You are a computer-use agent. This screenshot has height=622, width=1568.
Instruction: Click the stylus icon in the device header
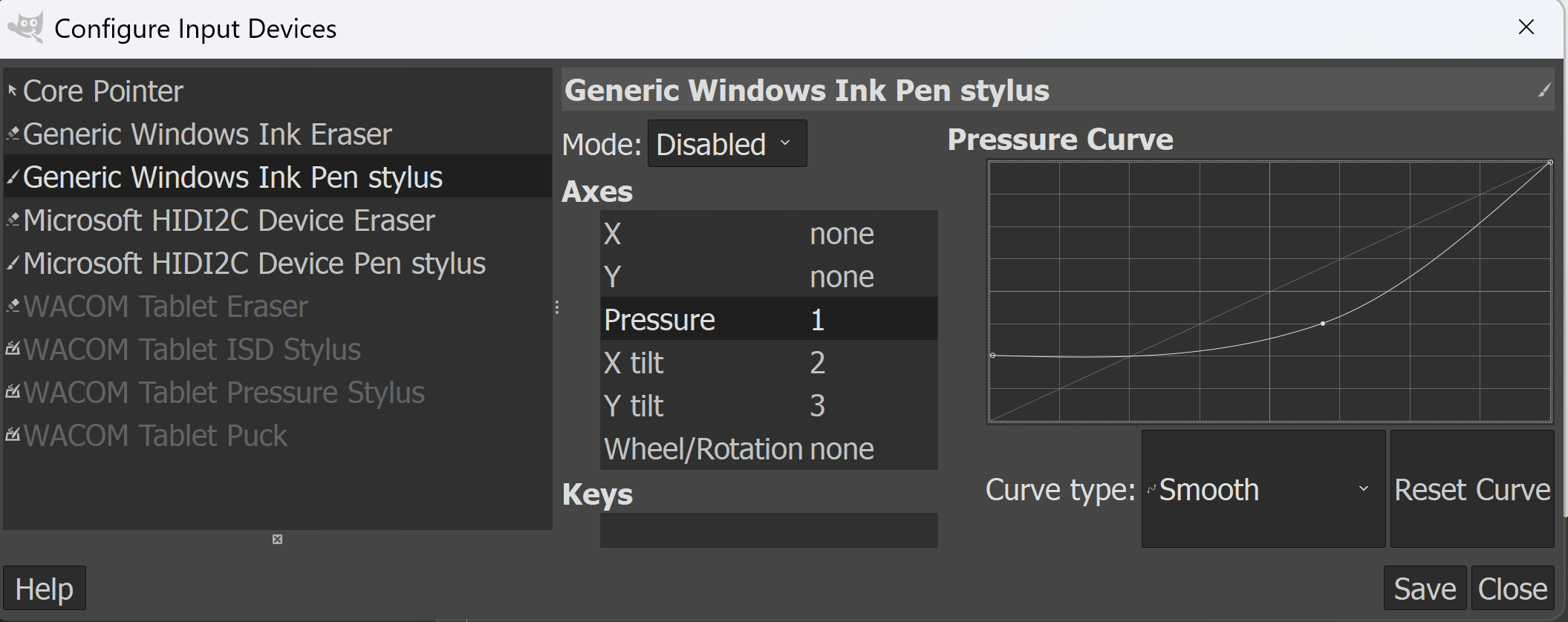pyautogui.click(x=1544, y=91)
